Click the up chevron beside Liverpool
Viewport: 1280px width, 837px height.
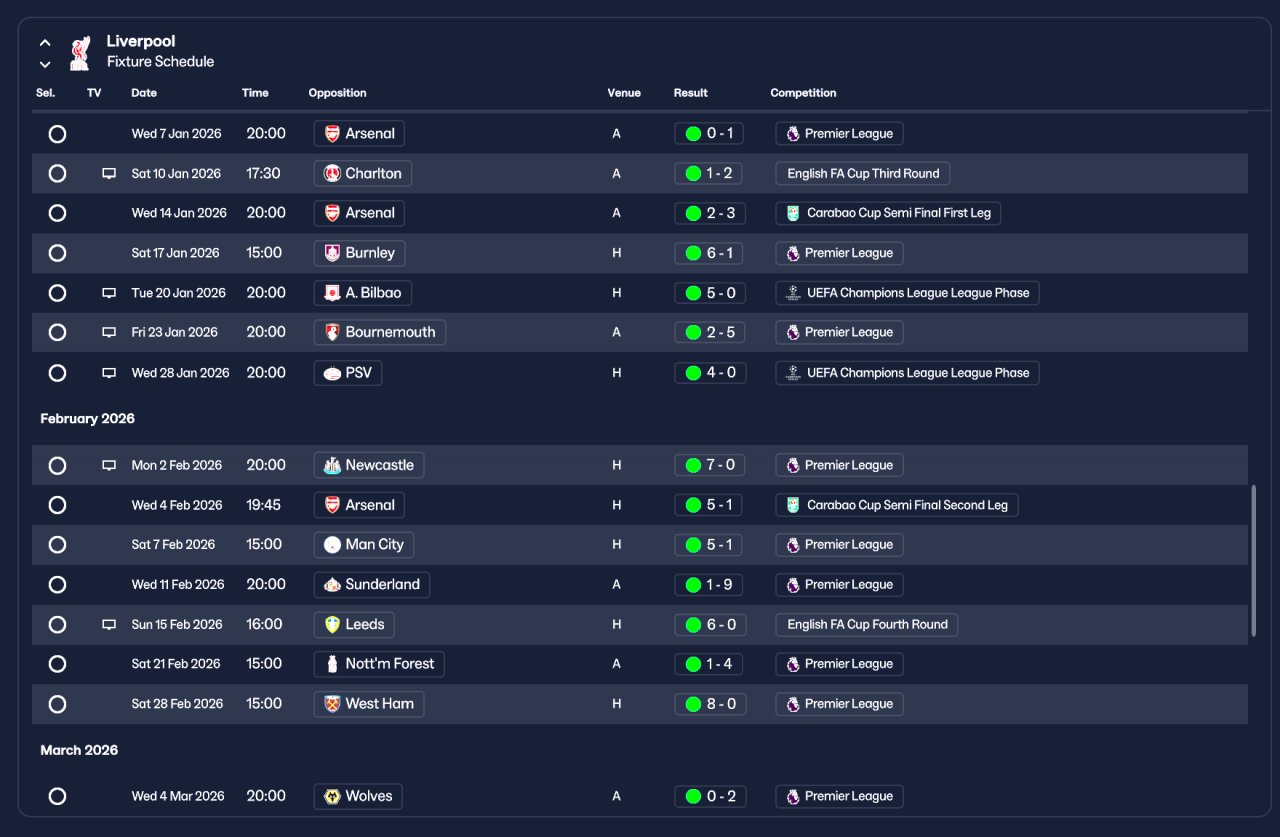click(x=45, y=43)
